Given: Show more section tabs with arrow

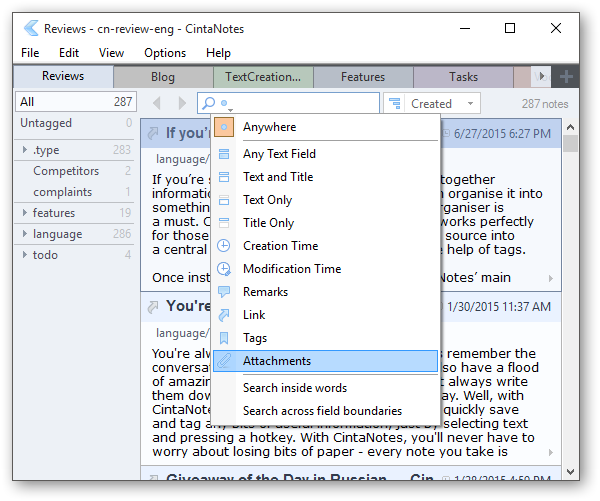Looking at the screenshot, I should [541, 77].
